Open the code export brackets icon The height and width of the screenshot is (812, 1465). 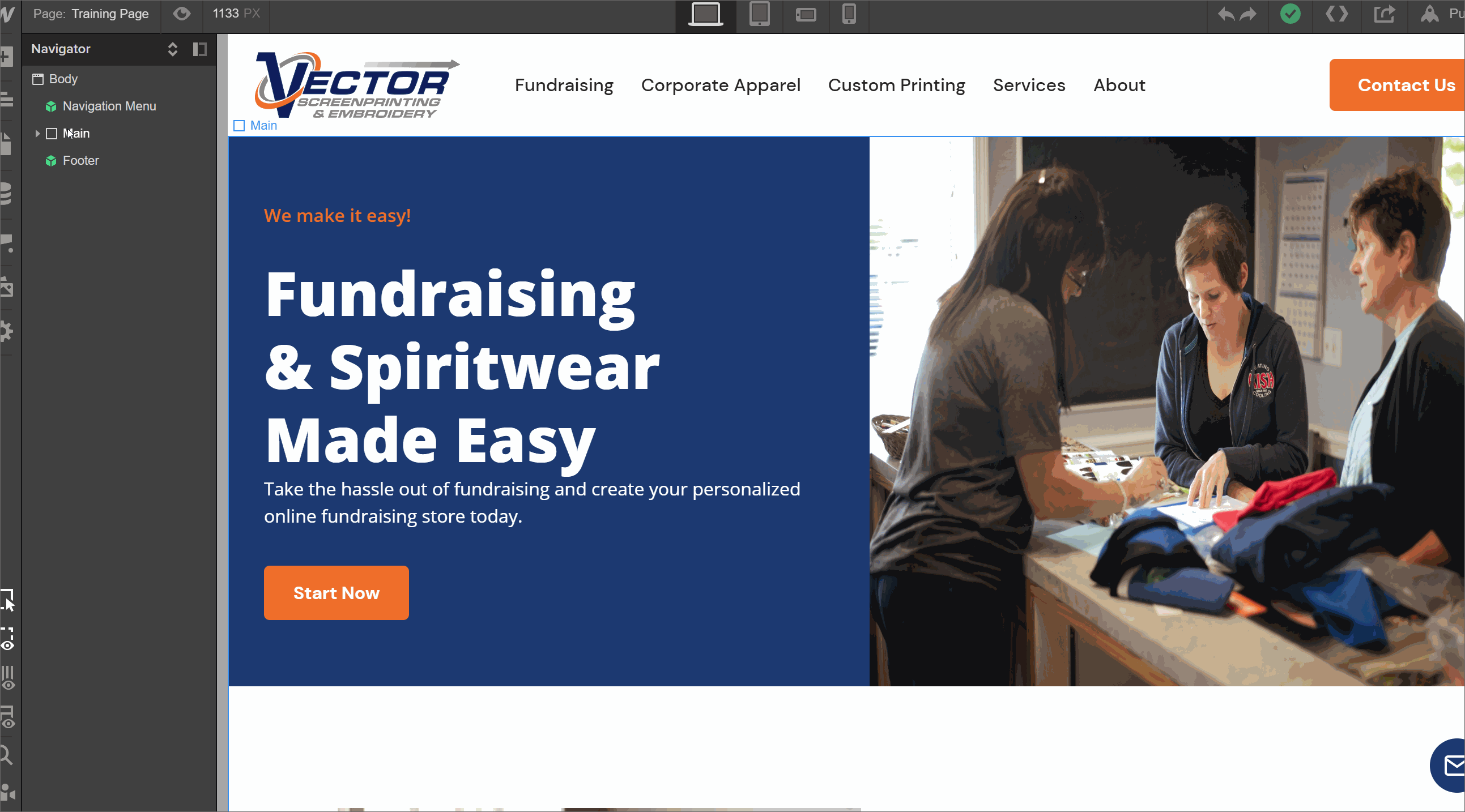[1336, 14]
